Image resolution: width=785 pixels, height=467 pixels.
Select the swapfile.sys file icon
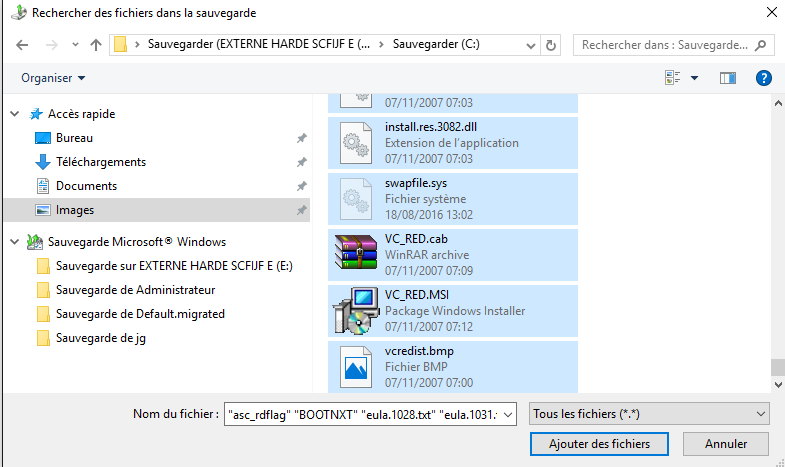[x=355, y=199]
